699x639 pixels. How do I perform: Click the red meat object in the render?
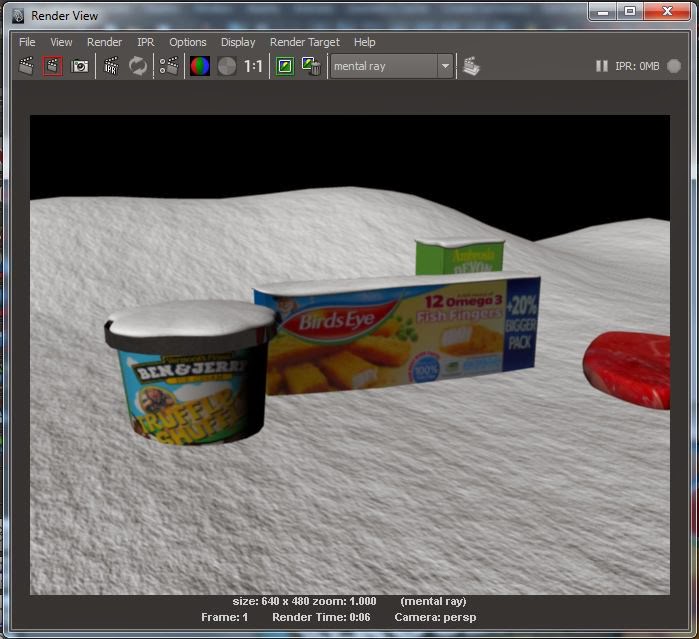tap(627, 370)
